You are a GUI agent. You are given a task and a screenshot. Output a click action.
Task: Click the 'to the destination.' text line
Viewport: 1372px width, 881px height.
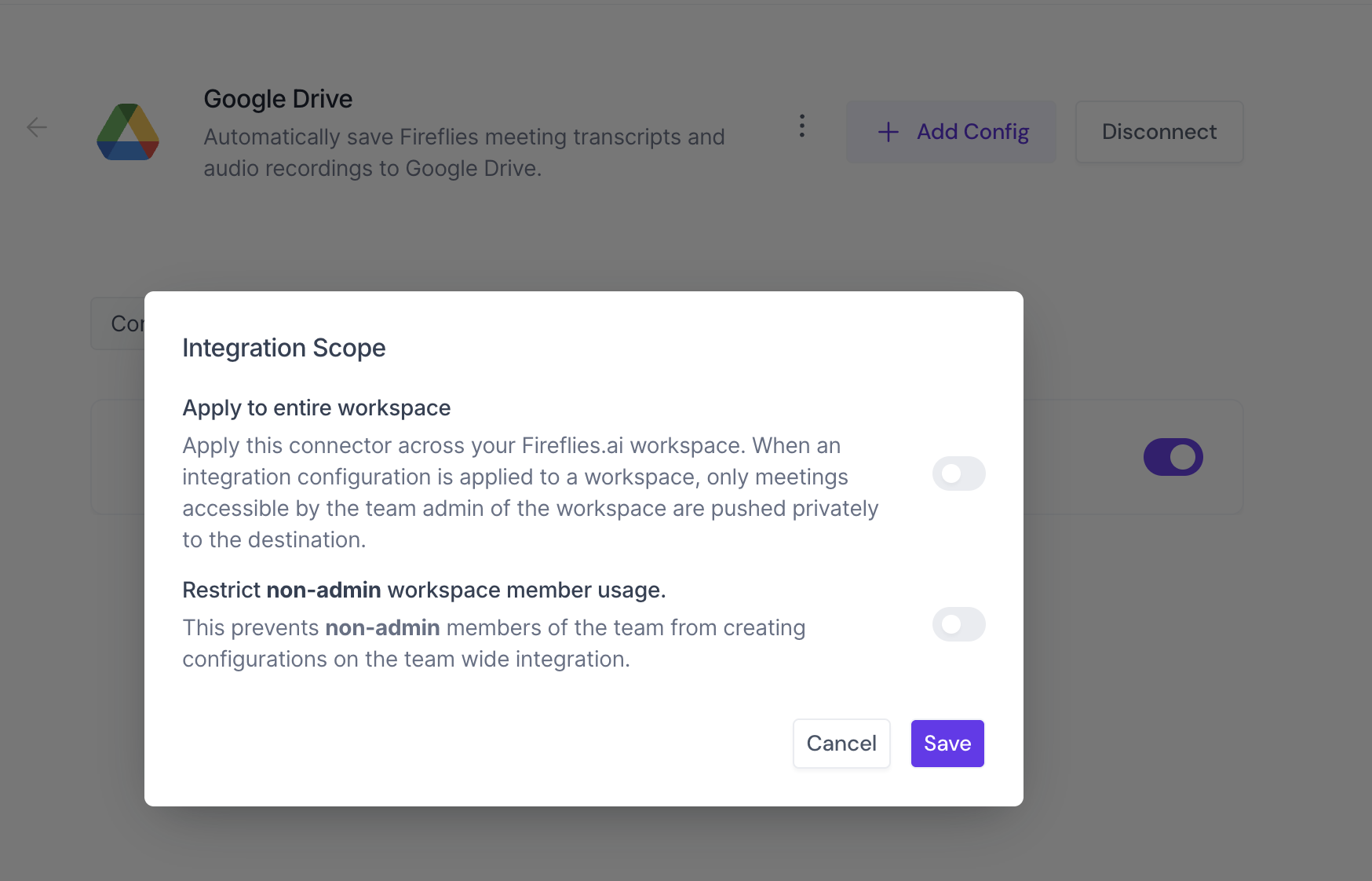[274, 540]
